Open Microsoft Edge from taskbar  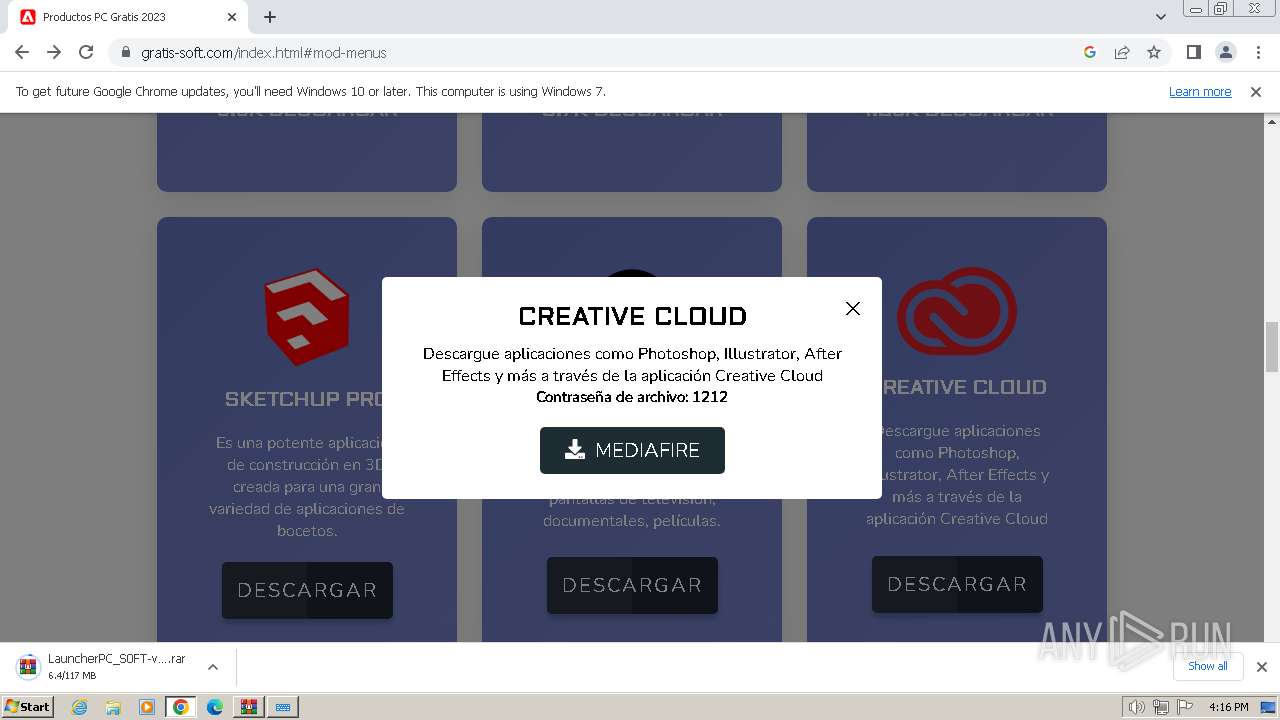point(215,707)
